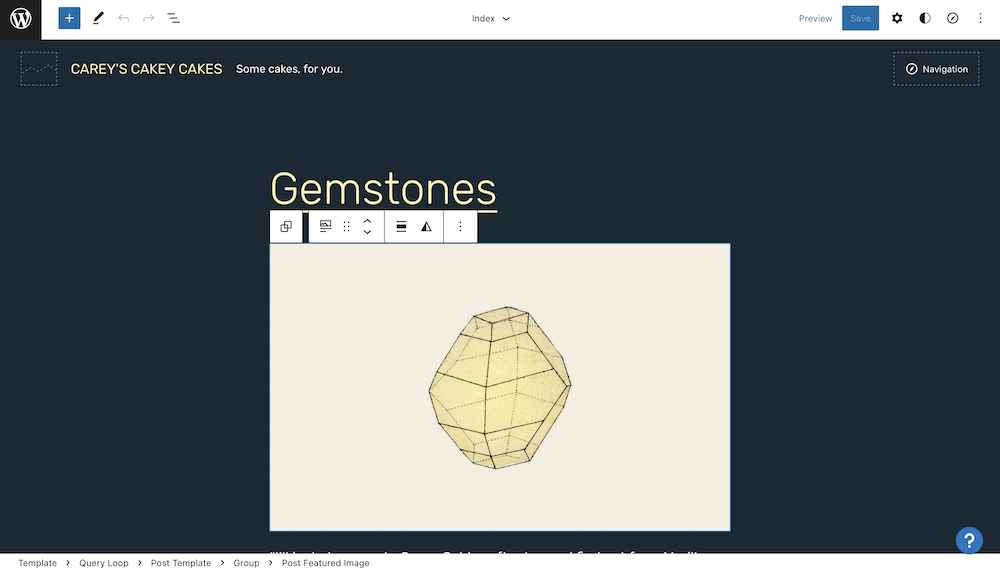Select Post Template in the breadcrumb
The image size is (1000, 571).
click(x=181, y=563)
